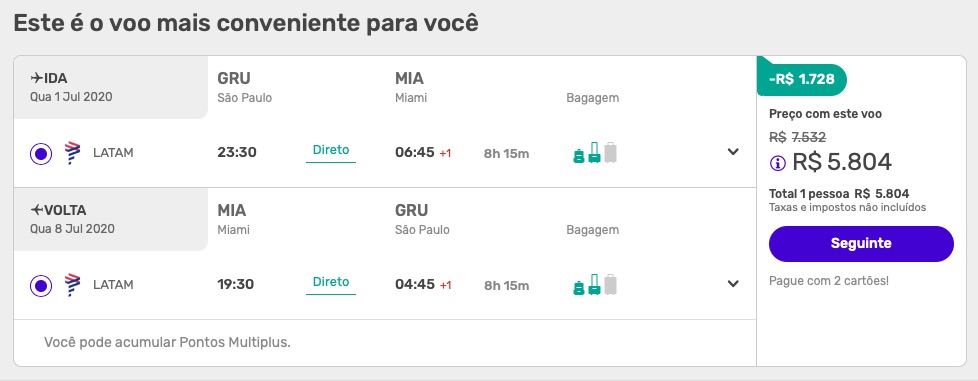Click the Direto label on outbound flight
This screenshot has width=978, height=381.
click(331, 150)
